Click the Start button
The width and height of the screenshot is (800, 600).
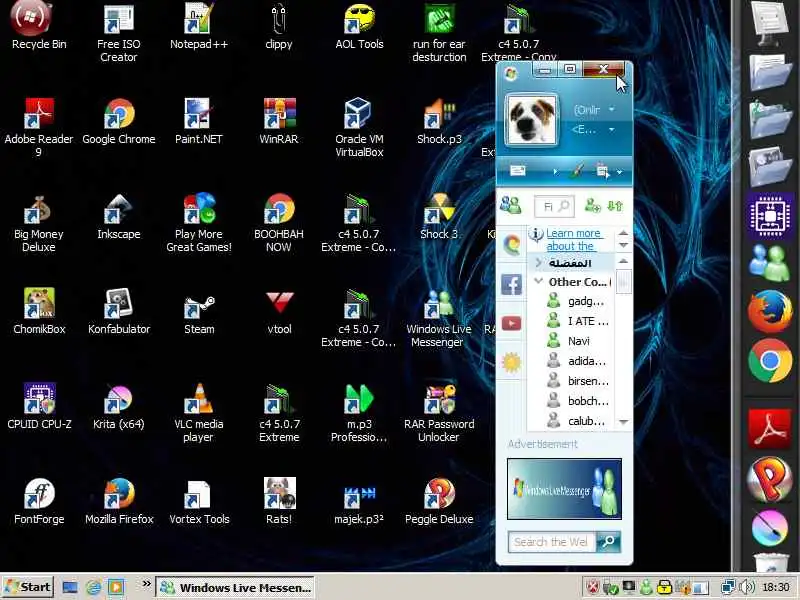click(28, 587)
